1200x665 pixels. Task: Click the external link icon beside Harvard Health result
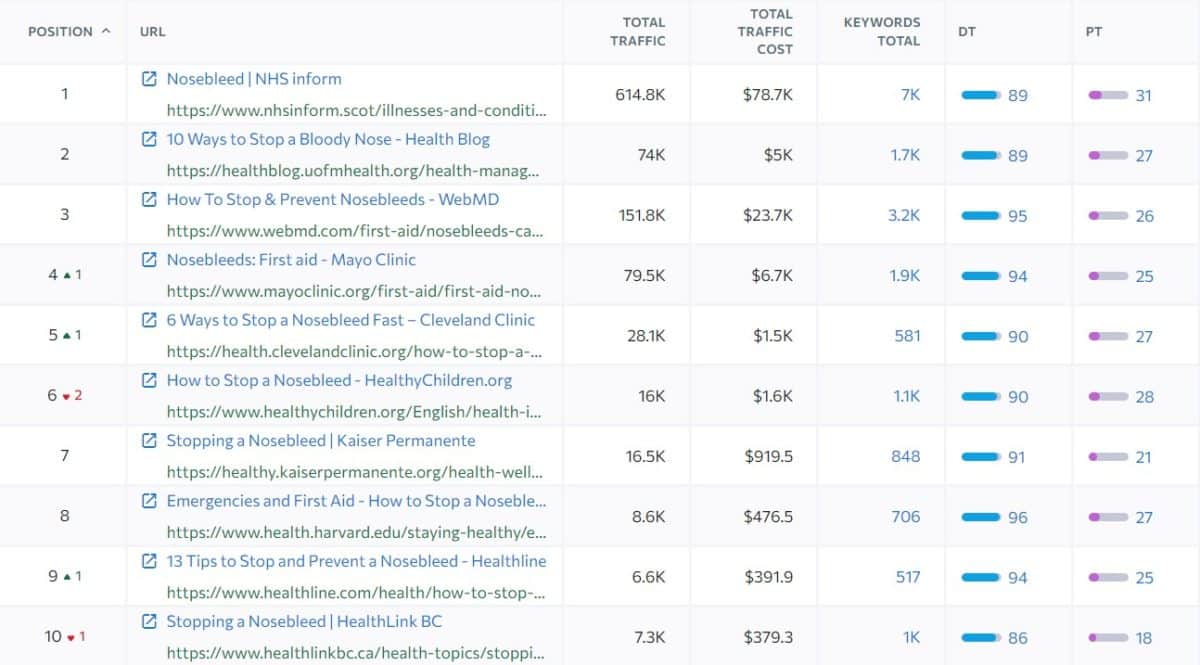[149, 500]
